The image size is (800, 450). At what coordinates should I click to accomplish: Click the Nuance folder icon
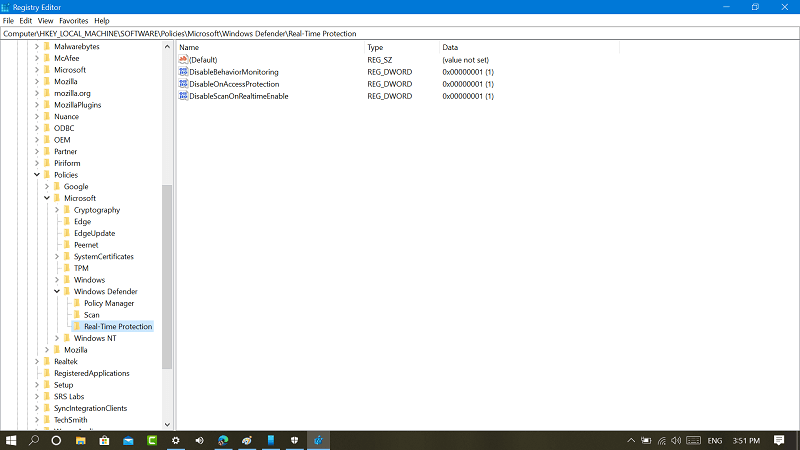point(47,116)
